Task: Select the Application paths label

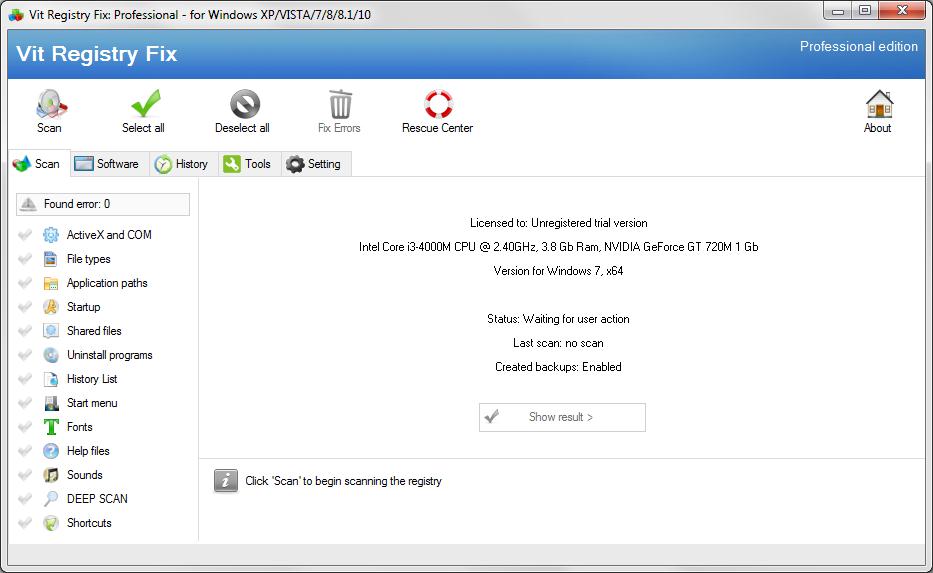Action: pyautogui.click(x=107, y=283)
